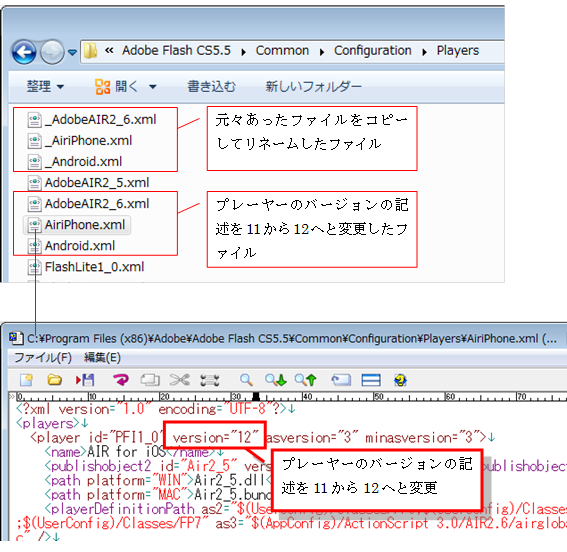Click Find Next magnifier with down arrow
Viewport: 567px width, 552px height.
pos(276,380)
